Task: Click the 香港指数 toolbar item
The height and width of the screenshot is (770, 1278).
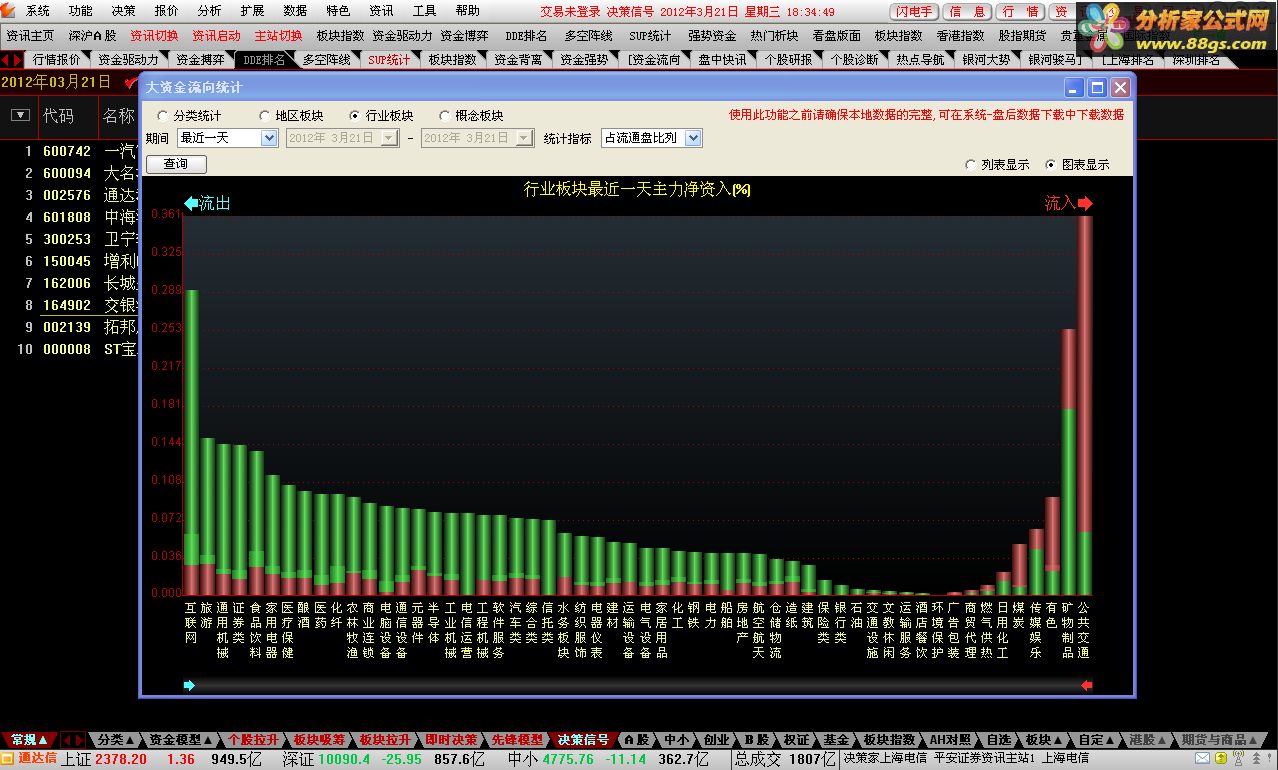Action: click(x=960, y=35)
